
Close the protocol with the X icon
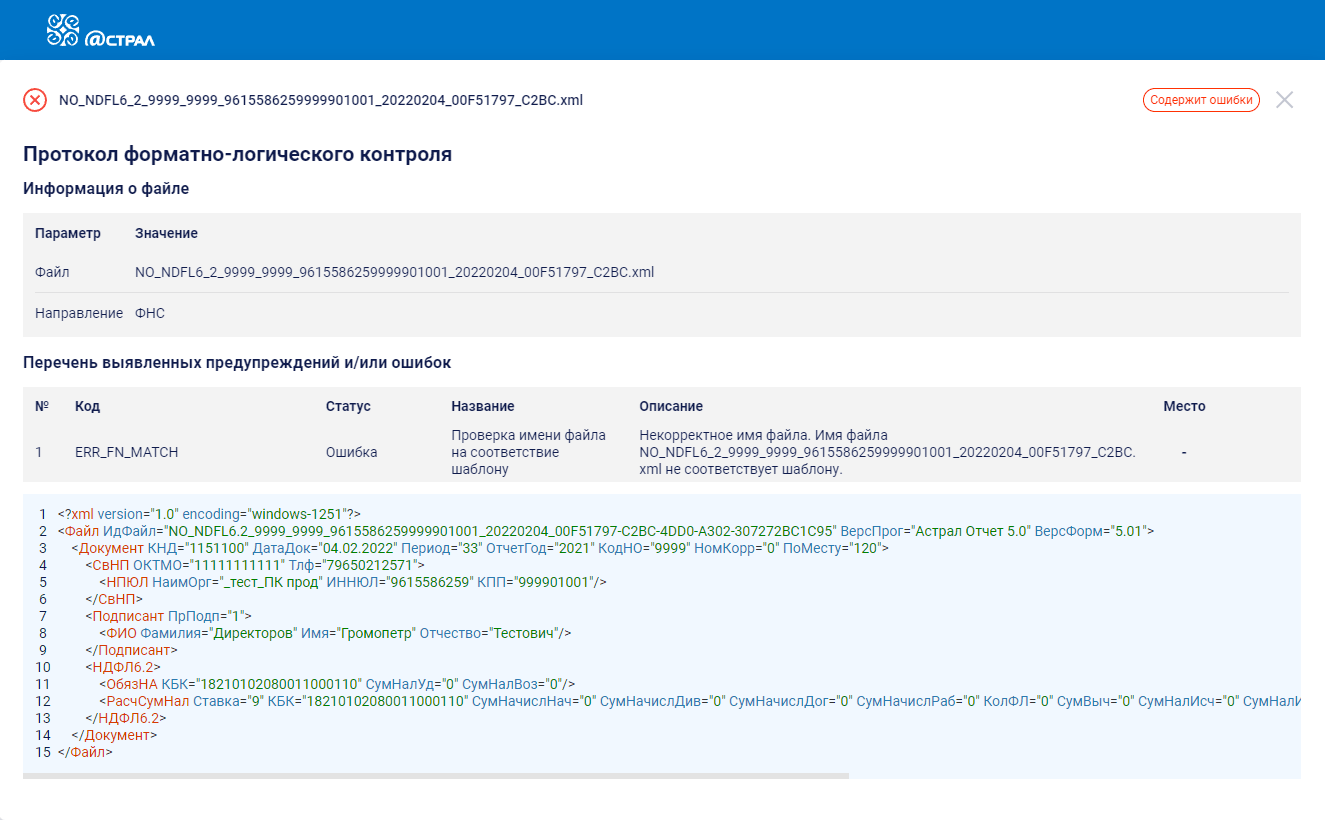point(1285,100)
